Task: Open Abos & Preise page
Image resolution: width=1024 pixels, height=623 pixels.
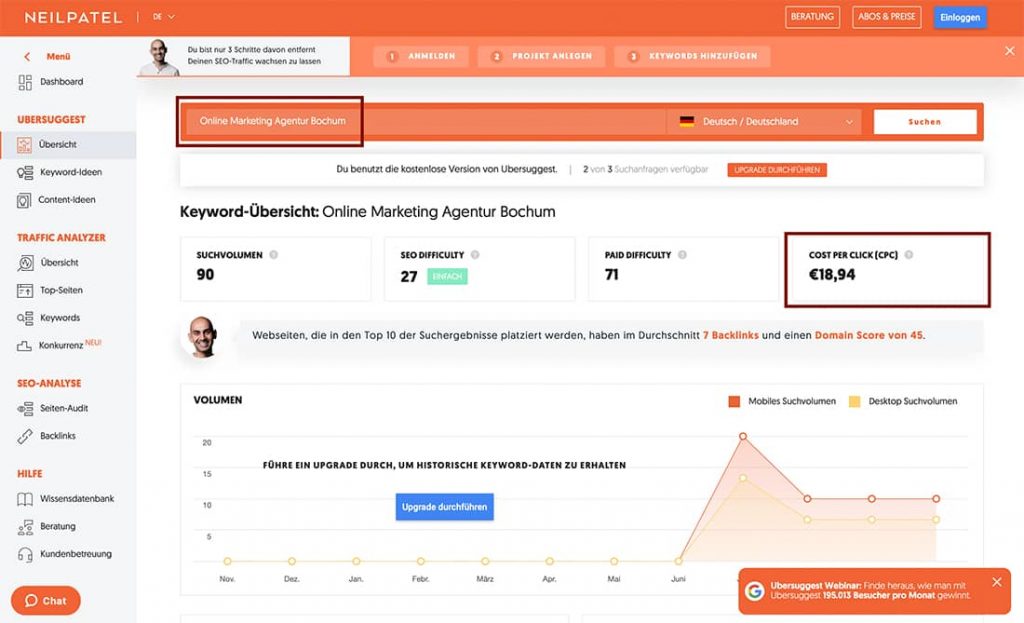Action: 886,17
